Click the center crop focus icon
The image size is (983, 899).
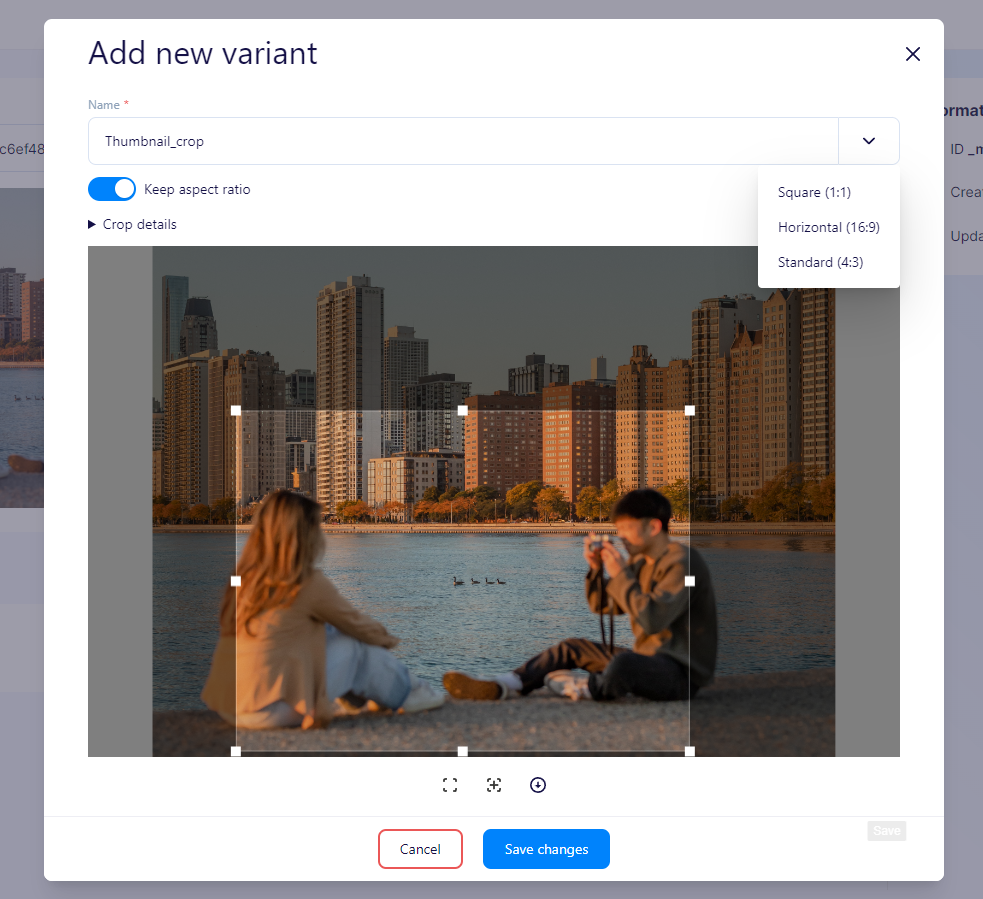click(x=494, y=785)
